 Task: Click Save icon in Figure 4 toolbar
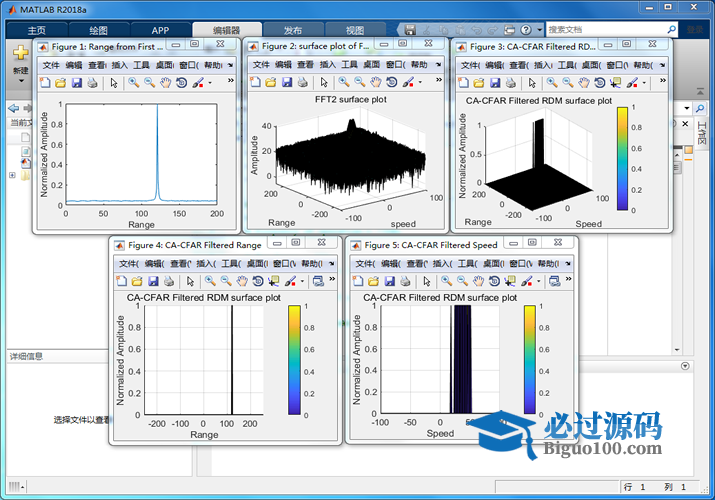153,281
